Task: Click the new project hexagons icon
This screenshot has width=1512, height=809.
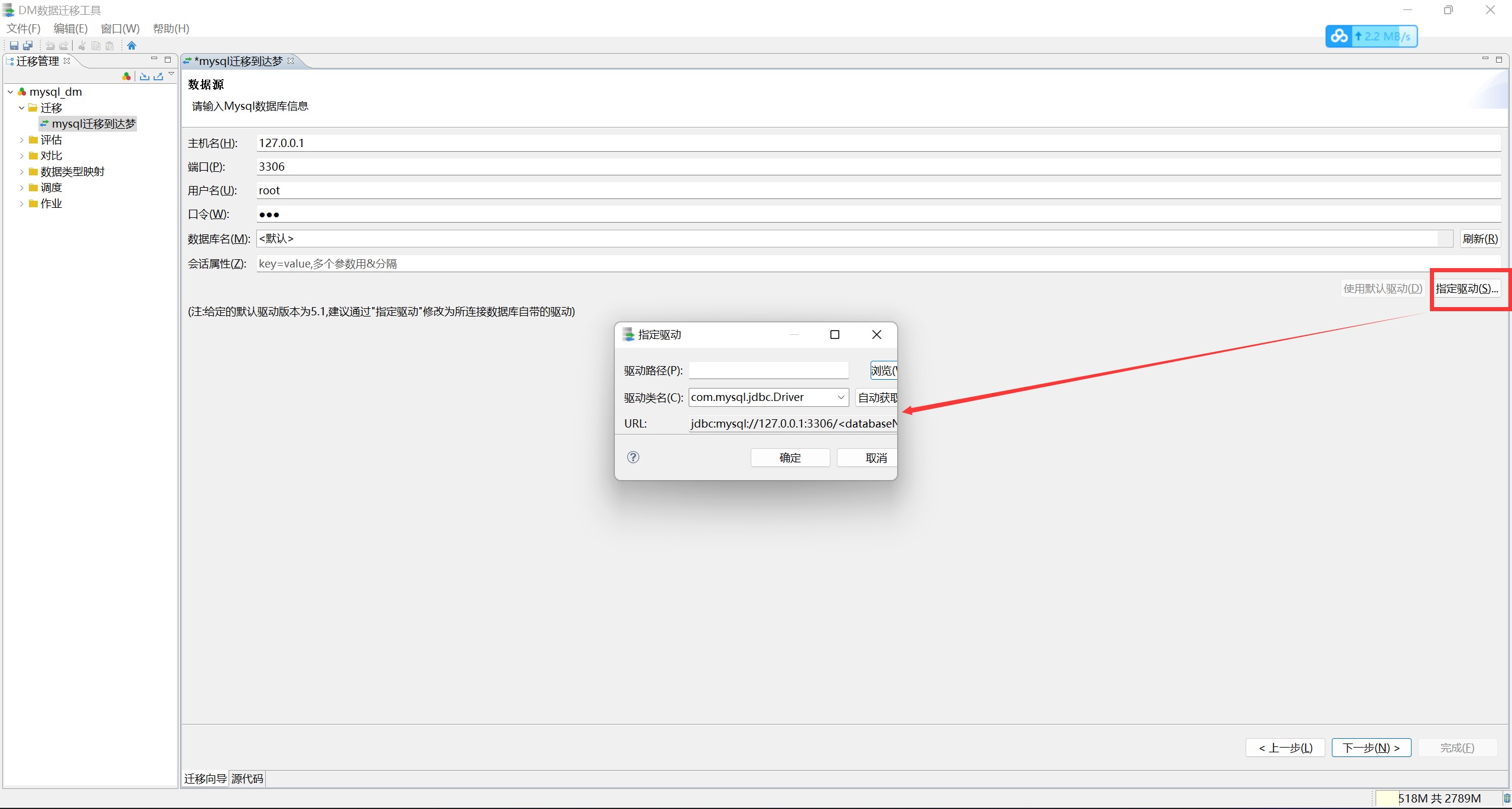Action: pyautogui.click(x=126, y=76)
